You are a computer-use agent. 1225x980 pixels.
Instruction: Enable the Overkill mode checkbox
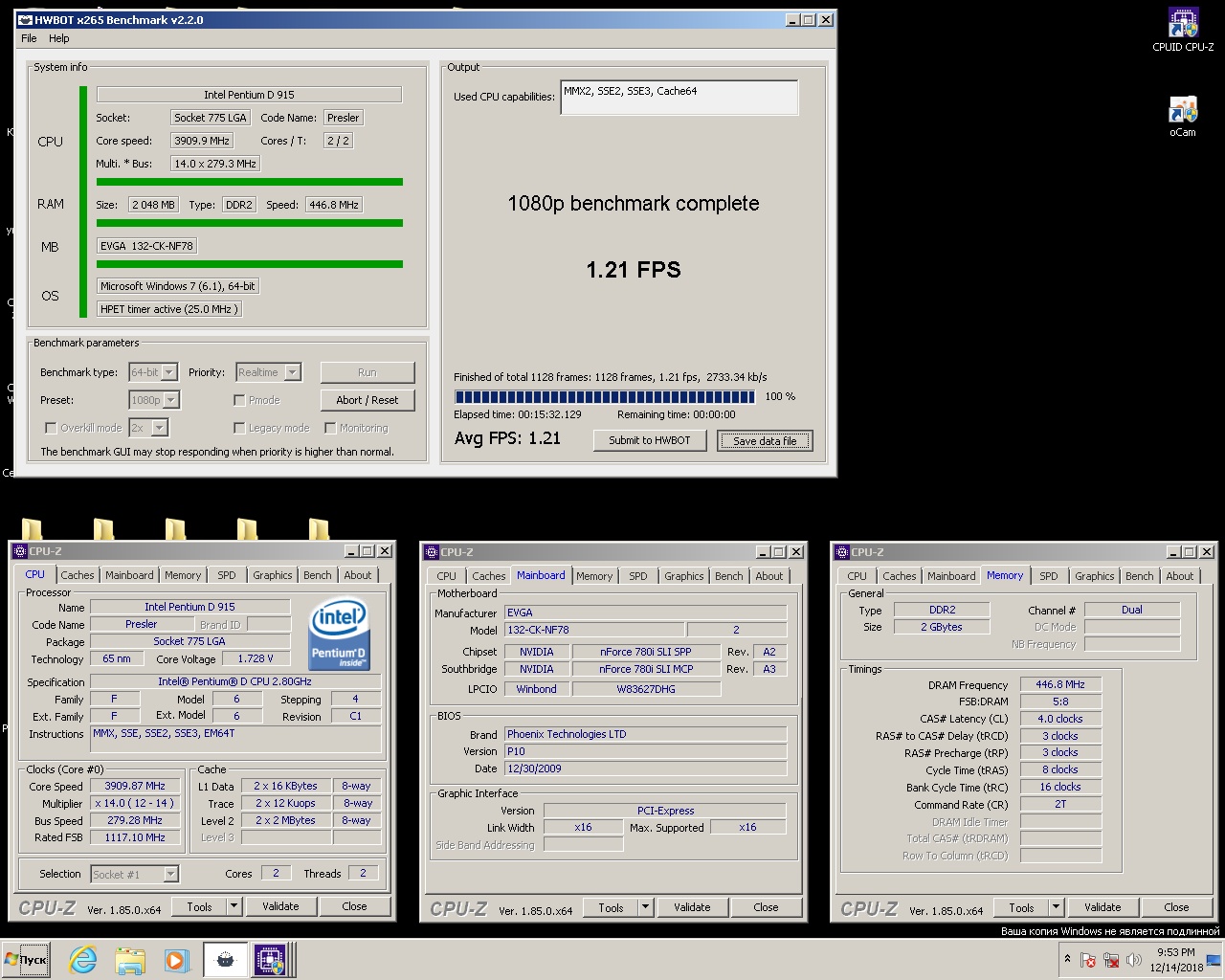tap(52, 428)
